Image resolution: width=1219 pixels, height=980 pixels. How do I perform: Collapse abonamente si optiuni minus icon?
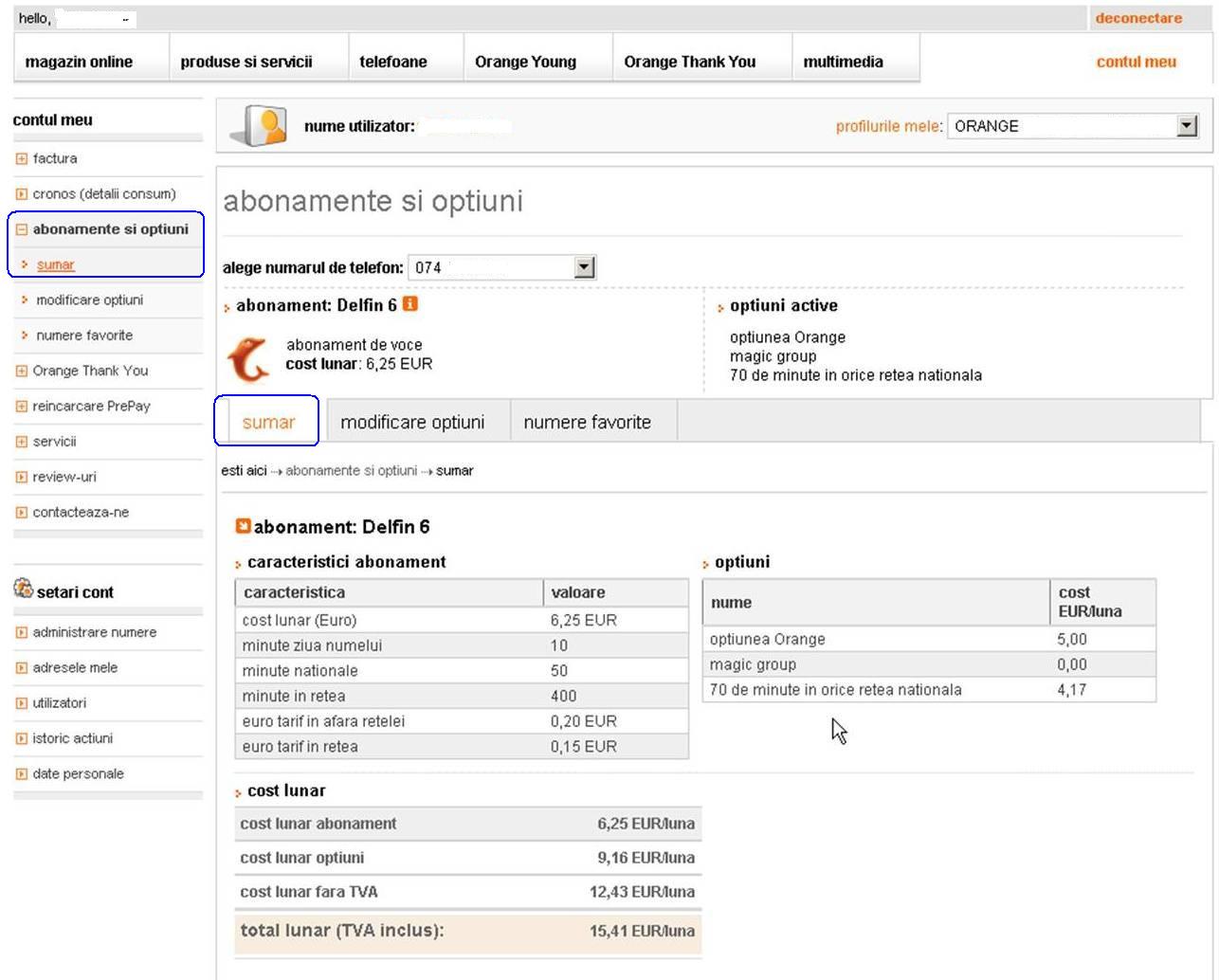[22, 229]
